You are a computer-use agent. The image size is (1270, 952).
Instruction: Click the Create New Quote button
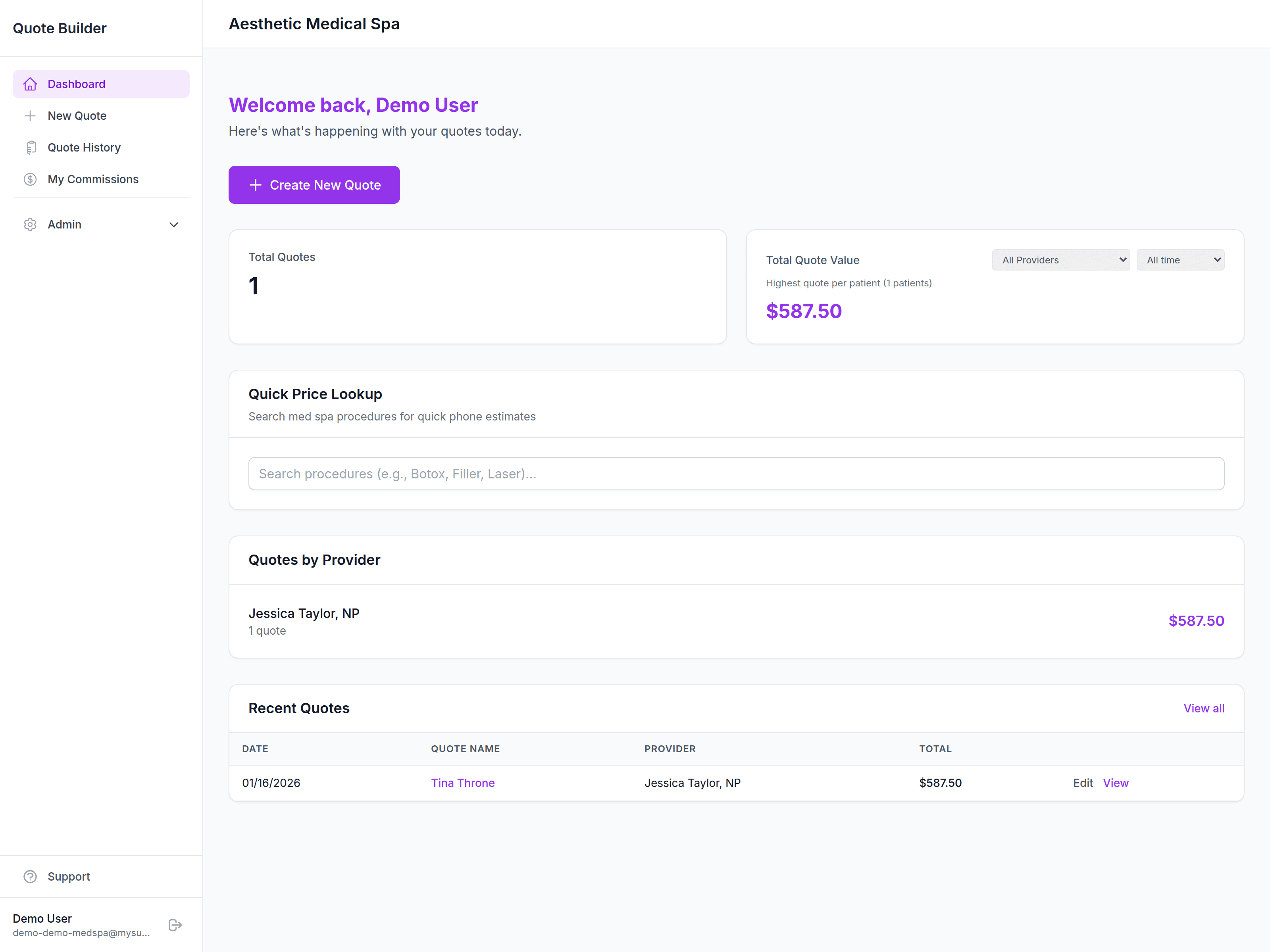(x=314, y=185)
